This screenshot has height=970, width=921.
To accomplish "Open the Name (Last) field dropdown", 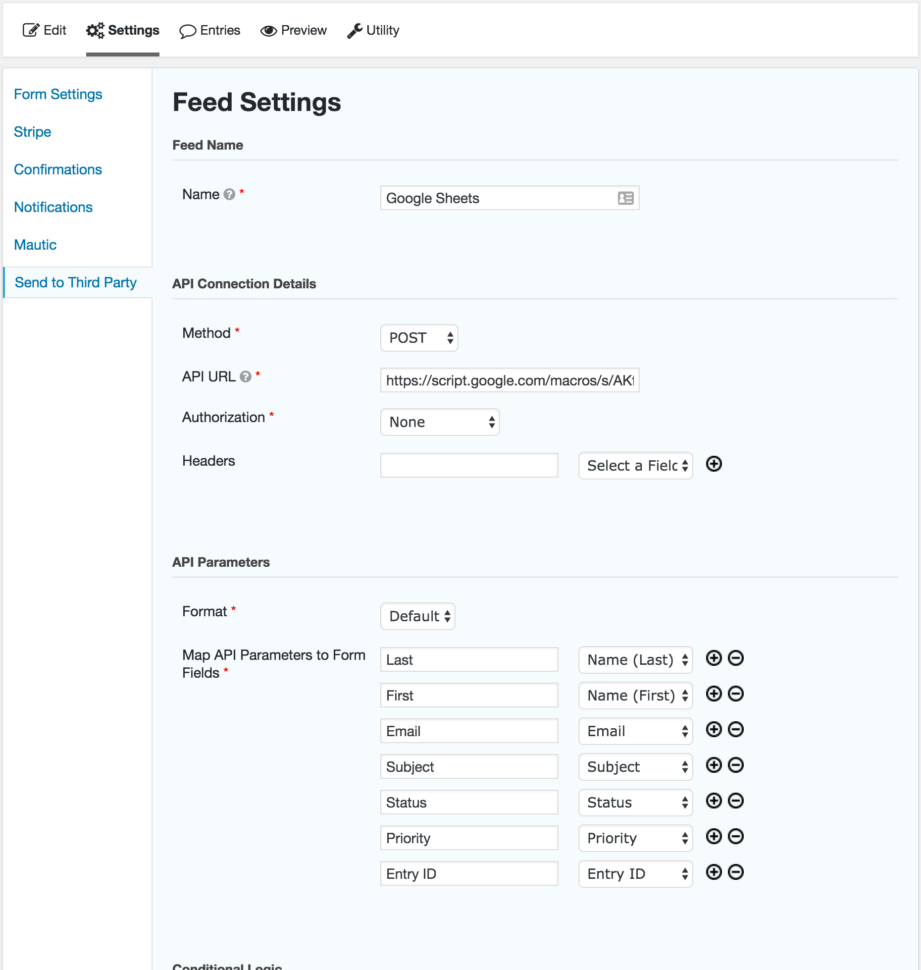I will click(x=635, y=660).
